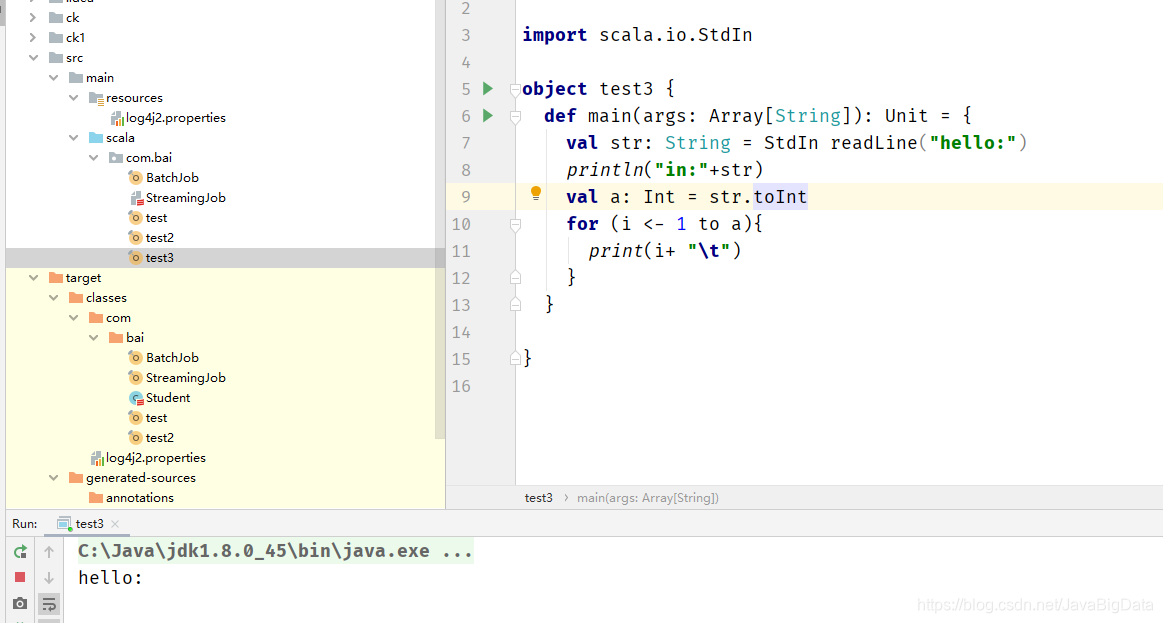Viewport: 1163px width, 623px height.
Task: Collapse the com.bai package
Action: click(x=93, y=158)
